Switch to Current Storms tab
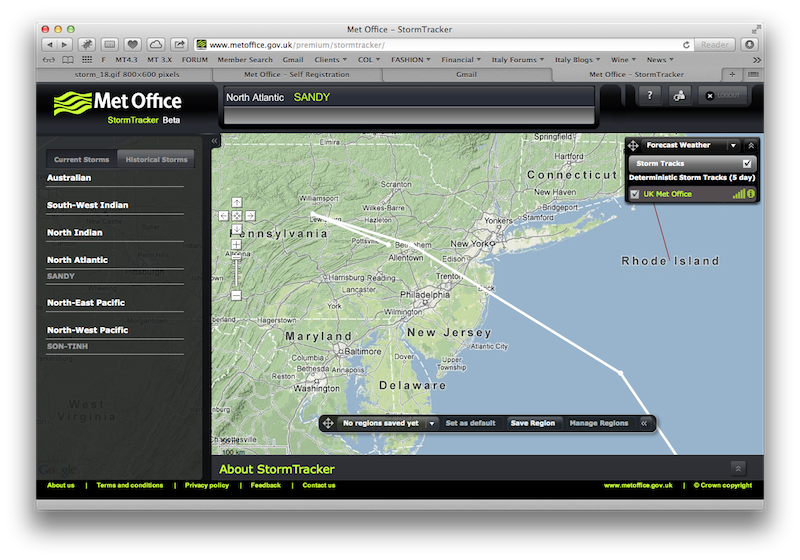 point(82,159)
